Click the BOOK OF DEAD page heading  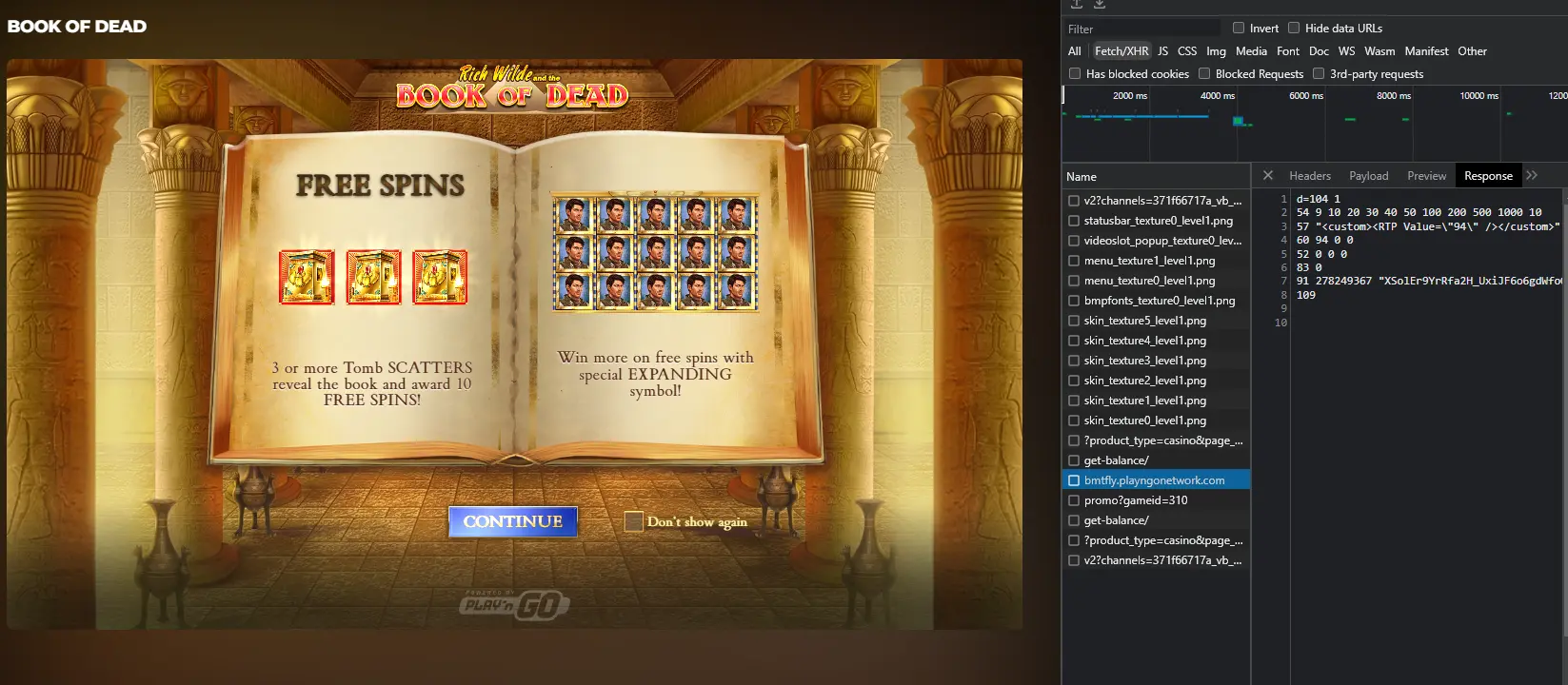coord(77,27)
